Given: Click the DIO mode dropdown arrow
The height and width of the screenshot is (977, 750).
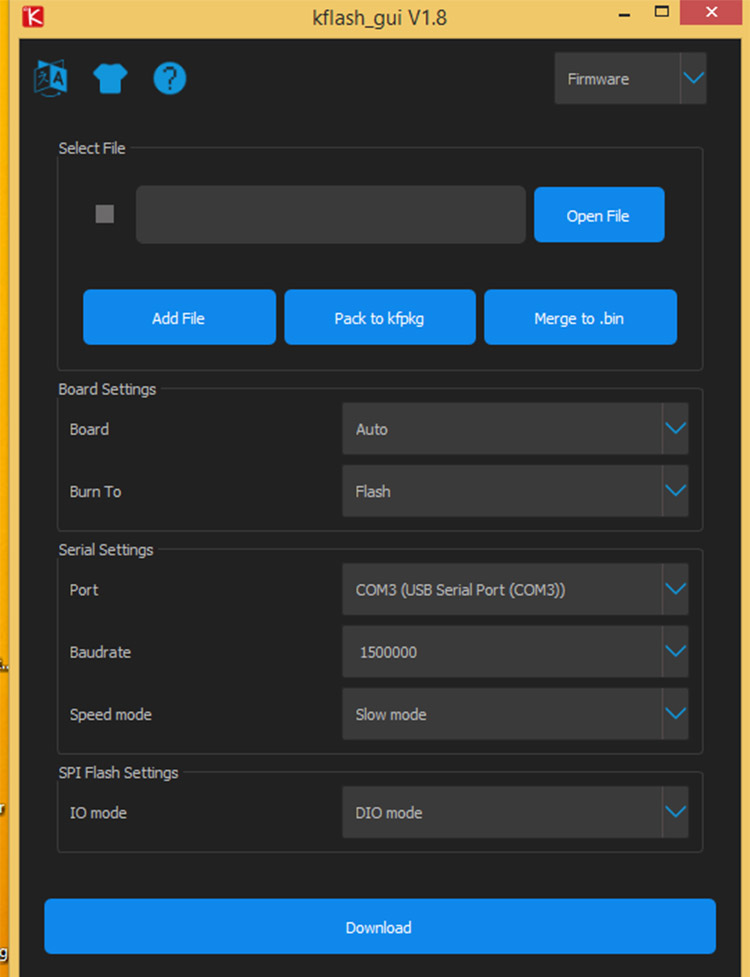Looking at the screenshot, I should (x=675, y=812).
